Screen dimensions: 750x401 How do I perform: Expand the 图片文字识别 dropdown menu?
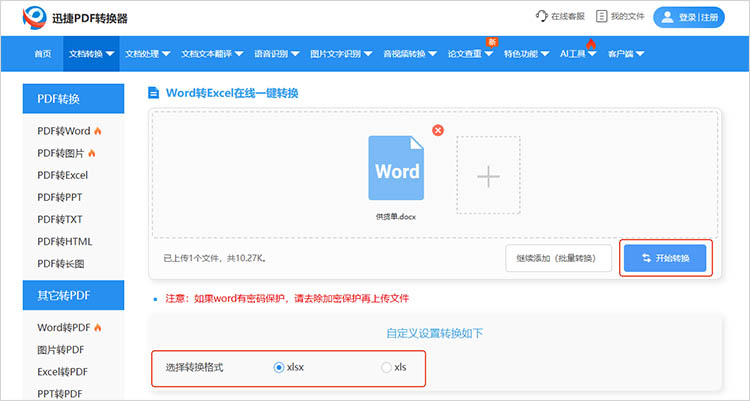pos(341,54)
